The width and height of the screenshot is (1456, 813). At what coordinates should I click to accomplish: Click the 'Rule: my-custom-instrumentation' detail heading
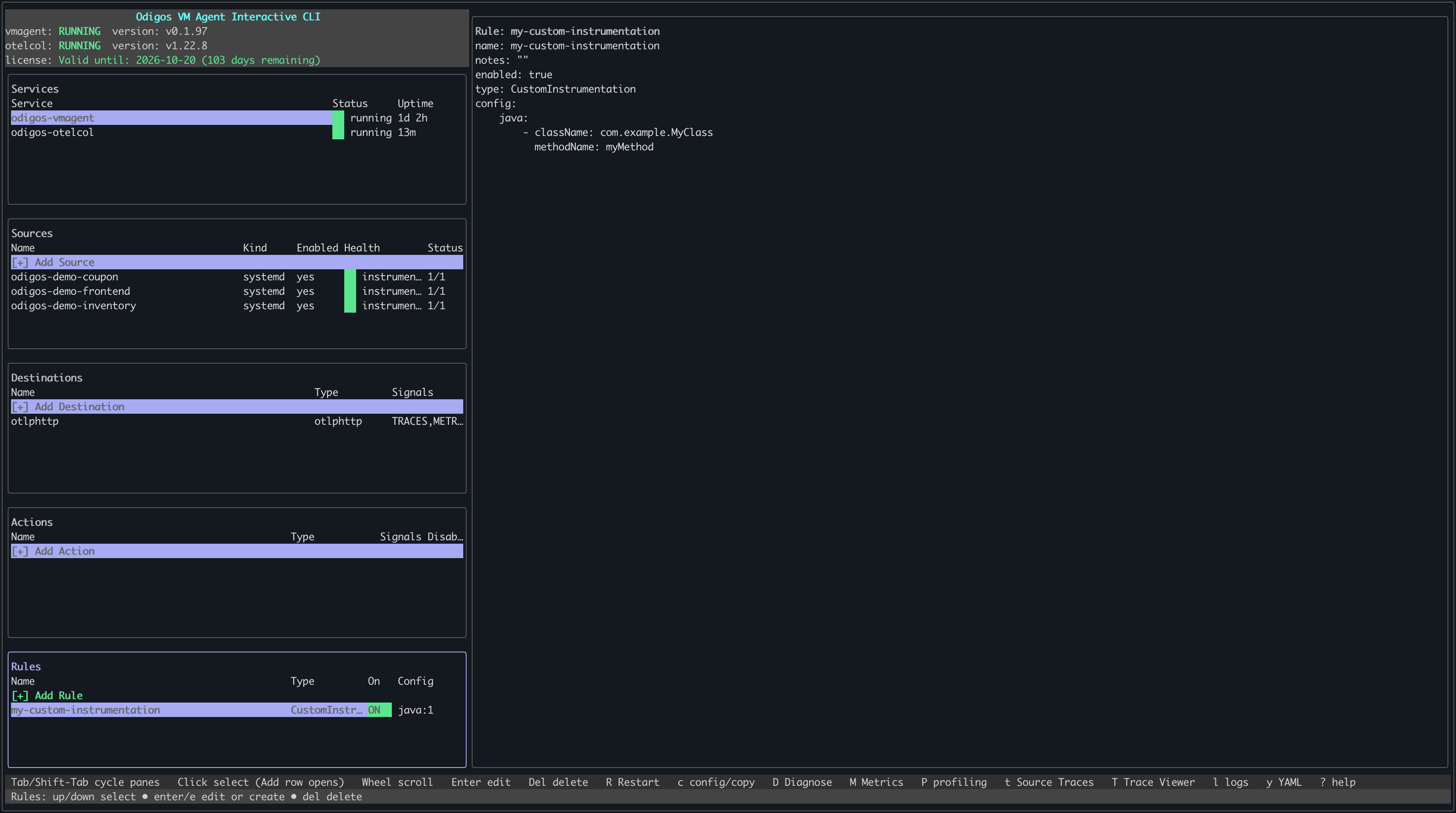[567, 31]
